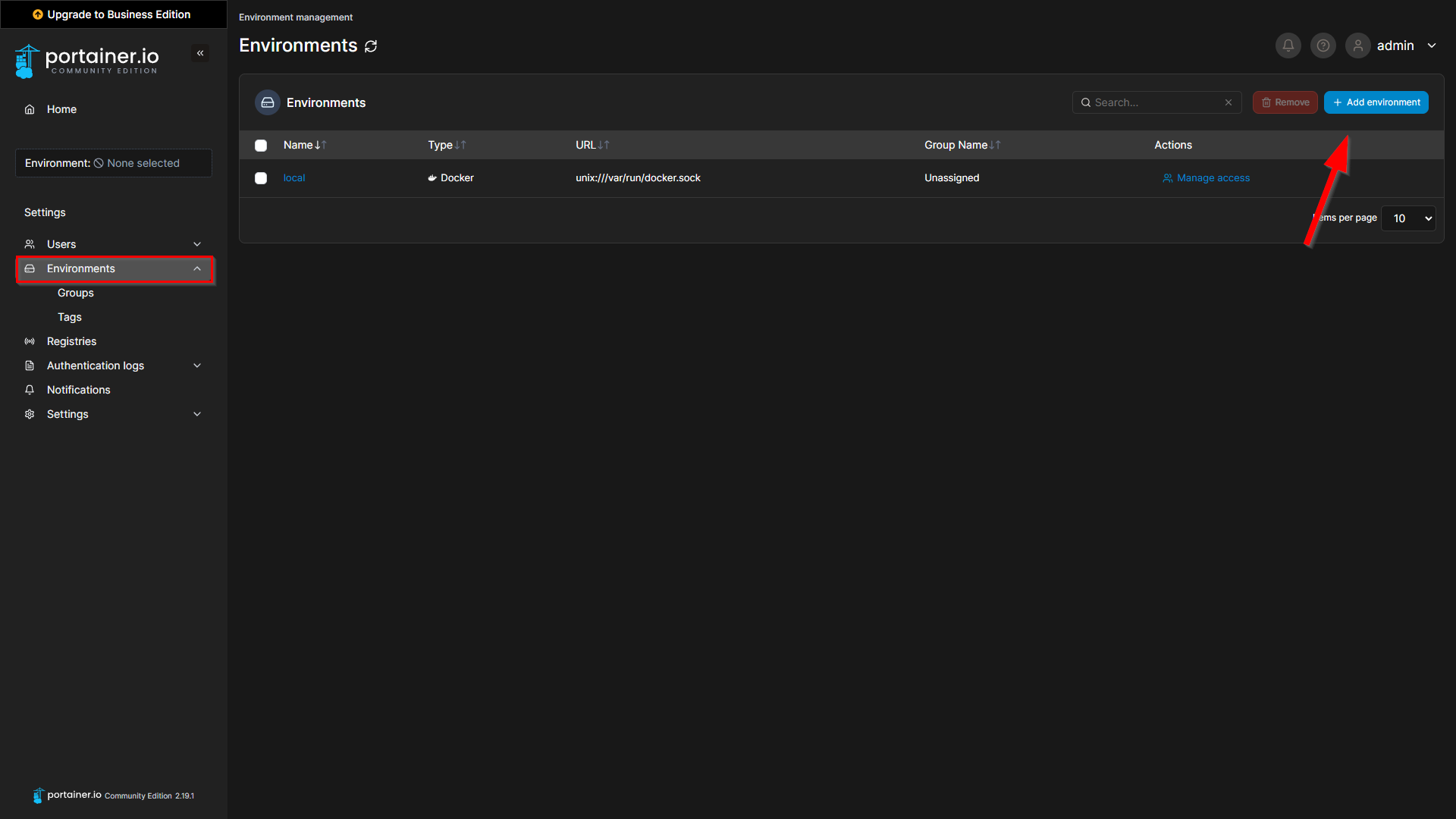
Task: Open the Groups sidebar item
Action: coord(76,293)
